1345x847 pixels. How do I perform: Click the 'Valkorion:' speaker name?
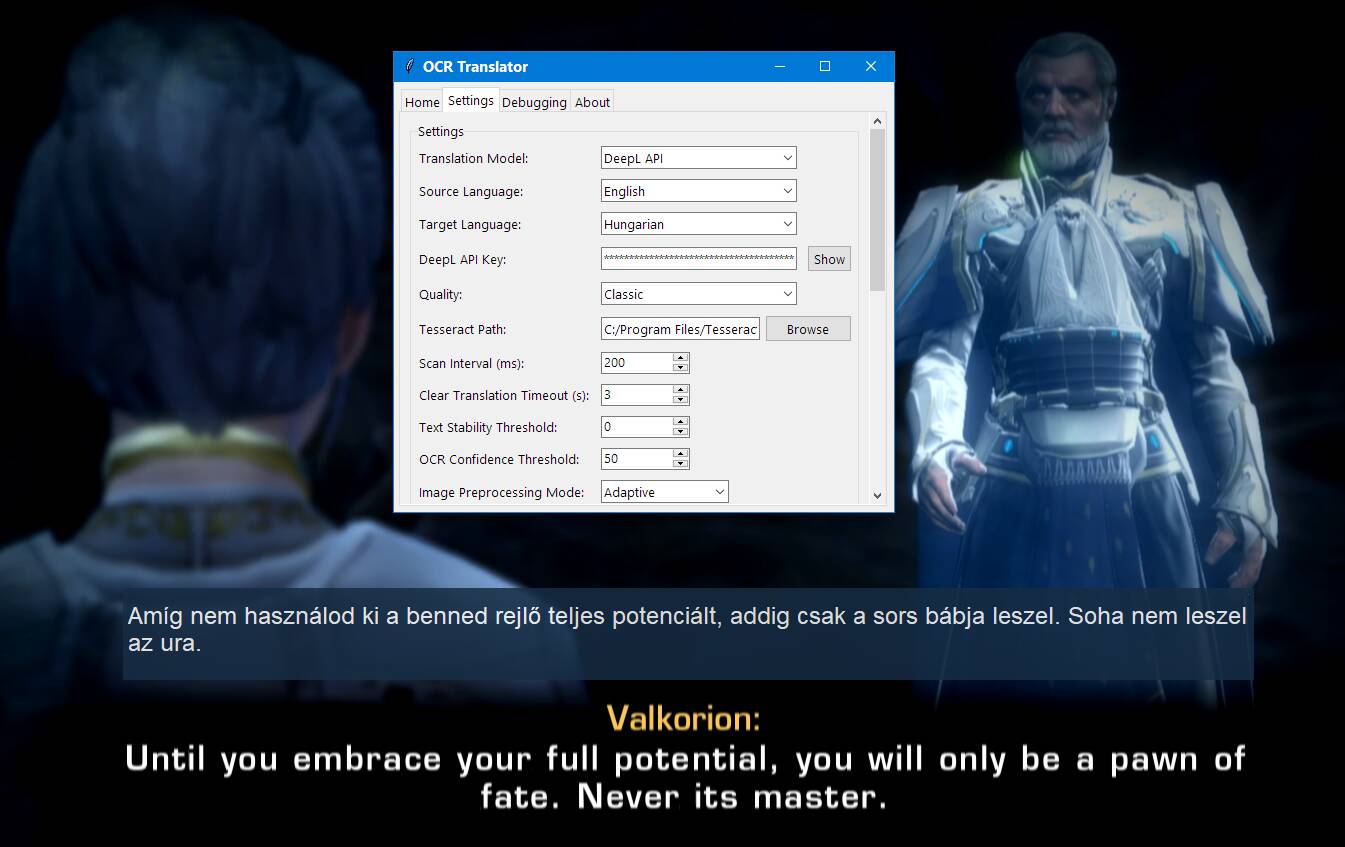tap(683, 718)
